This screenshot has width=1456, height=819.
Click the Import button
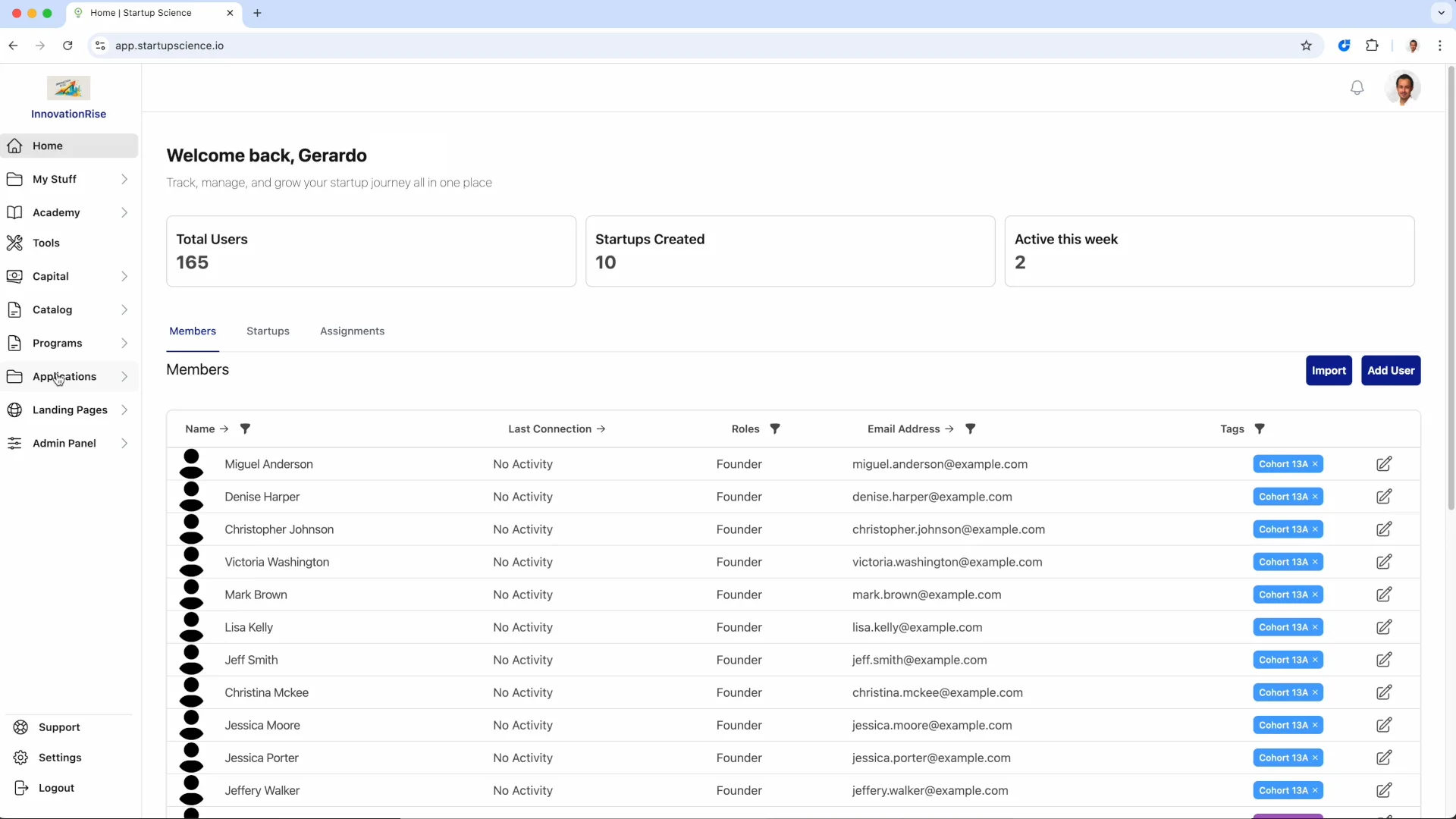[x=1329, y=371]
